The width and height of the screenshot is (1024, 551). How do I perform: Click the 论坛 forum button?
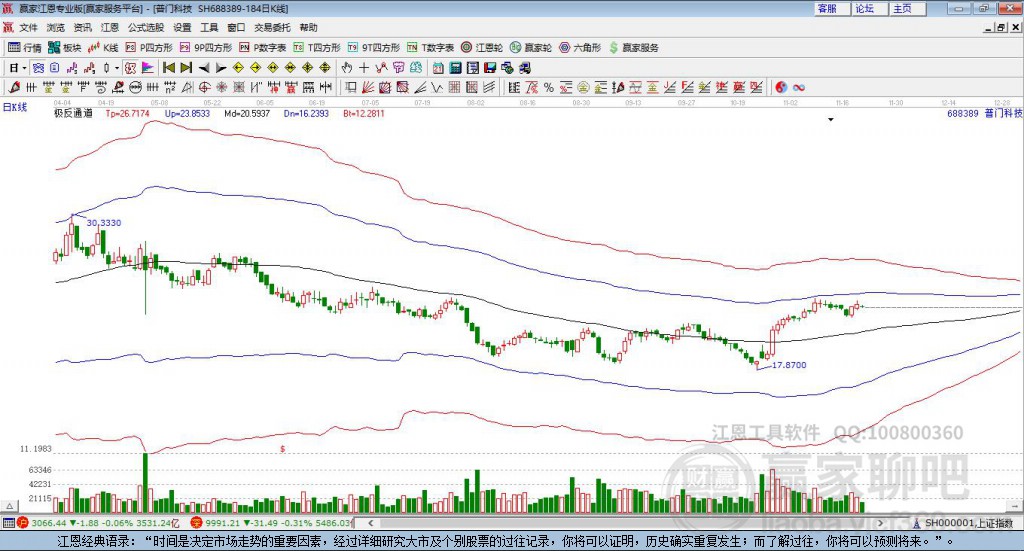[x=870, y=8]
